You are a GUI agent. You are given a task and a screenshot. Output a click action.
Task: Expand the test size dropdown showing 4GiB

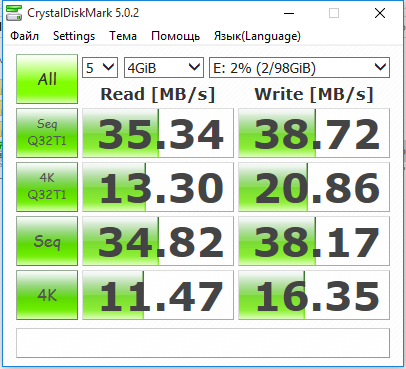164,68
